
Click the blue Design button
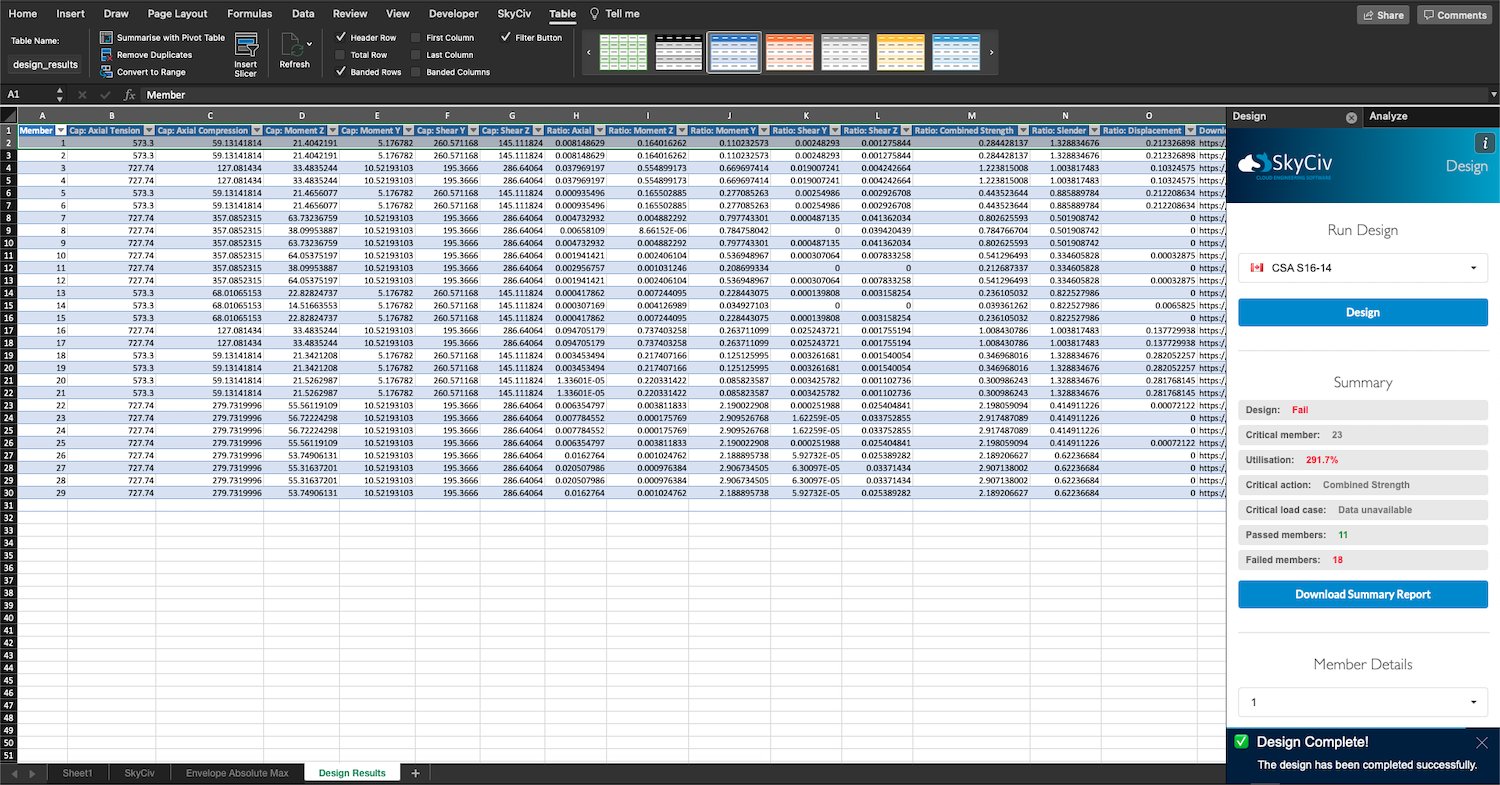[x=1362, y=312]
